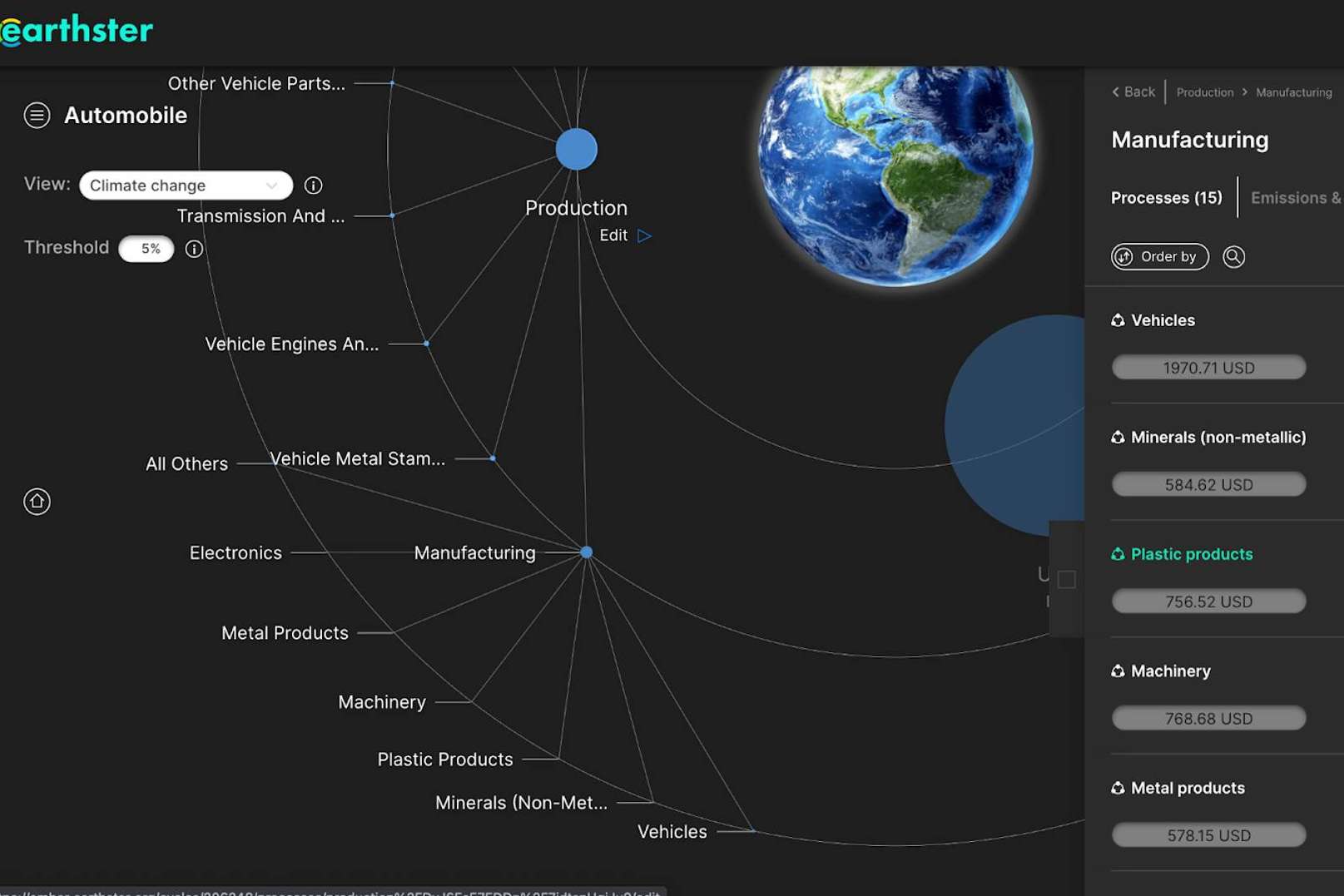The width and height of the screenshot is (1344, 896).
Task: Switch to the Processes (15) tab
Action: click(x=1166, y=198)
